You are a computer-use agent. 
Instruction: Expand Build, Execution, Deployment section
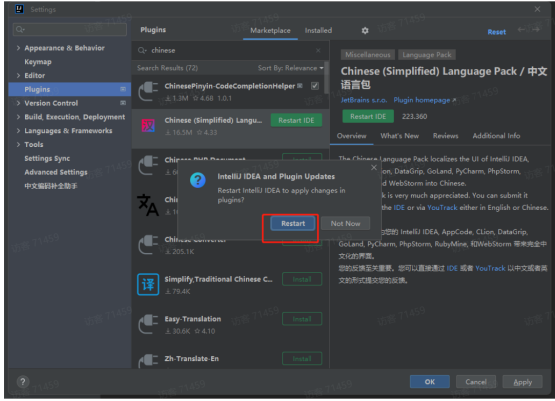pyautogui.click(x=18, y=117)
